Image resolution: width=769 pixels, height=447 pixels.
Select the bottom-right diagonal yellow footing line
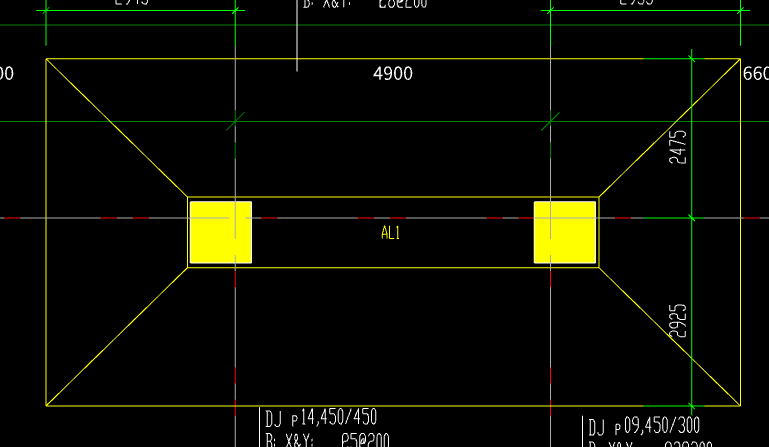click(x=670, y=337)
